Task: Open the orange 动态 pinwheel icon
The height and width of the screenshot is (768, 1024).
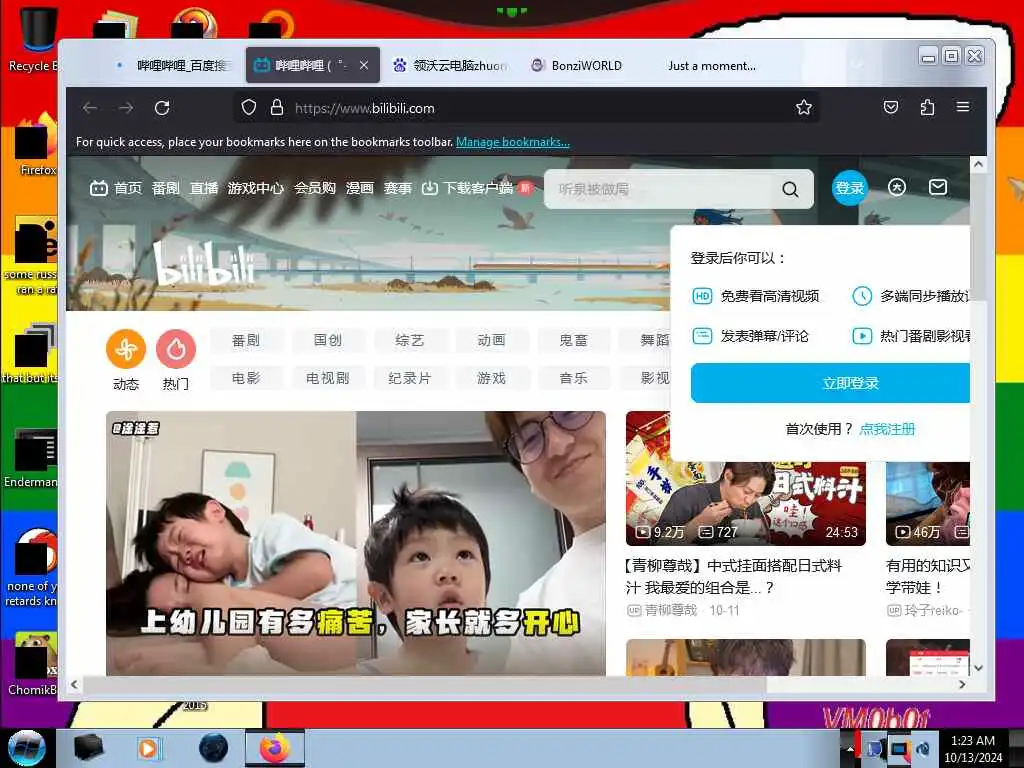Action: pos(126,349)
